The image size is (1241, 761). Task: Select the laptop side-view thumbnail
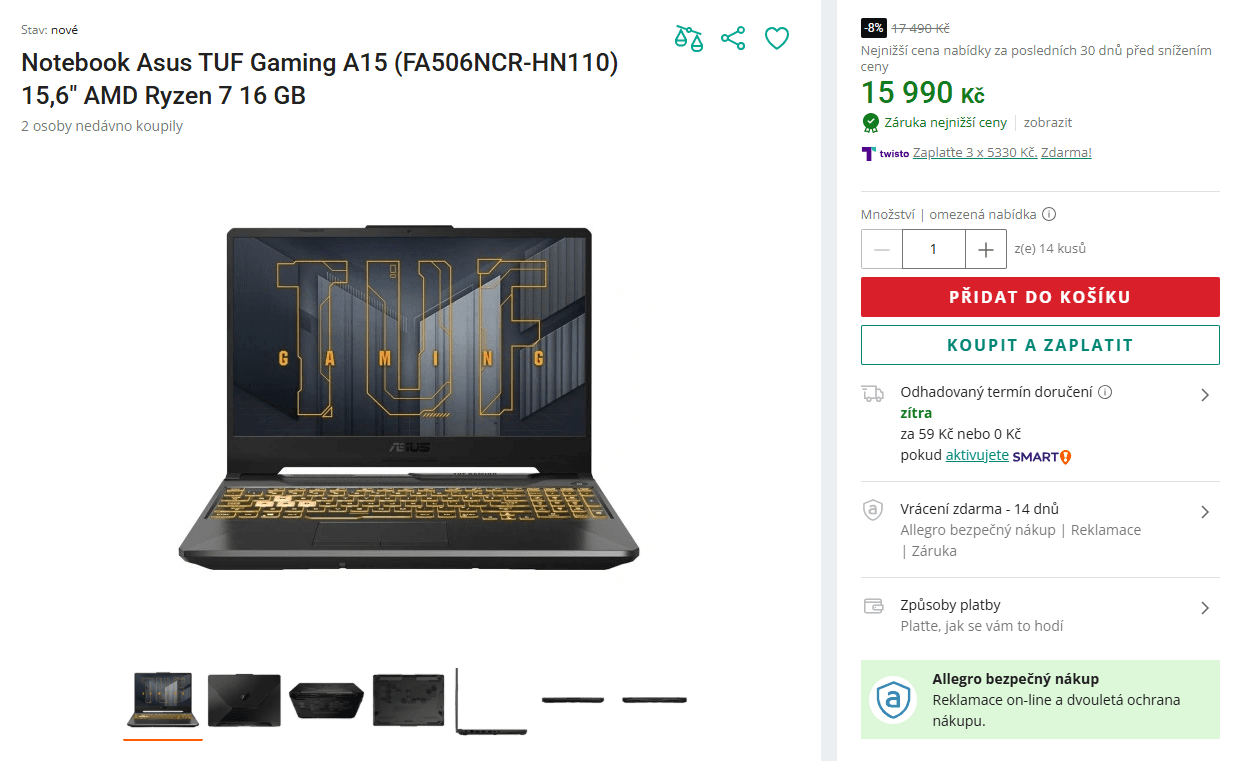click(x=491, y=700)
